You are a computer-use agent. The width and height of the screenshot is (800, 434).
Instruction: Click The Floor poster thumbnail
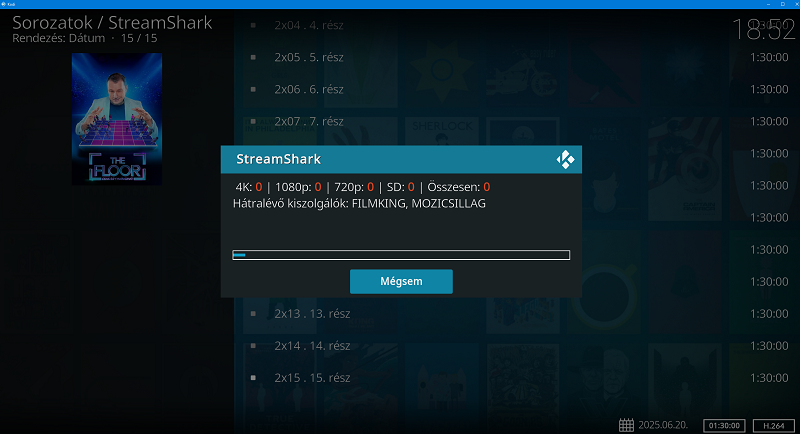tap(117, 119)
